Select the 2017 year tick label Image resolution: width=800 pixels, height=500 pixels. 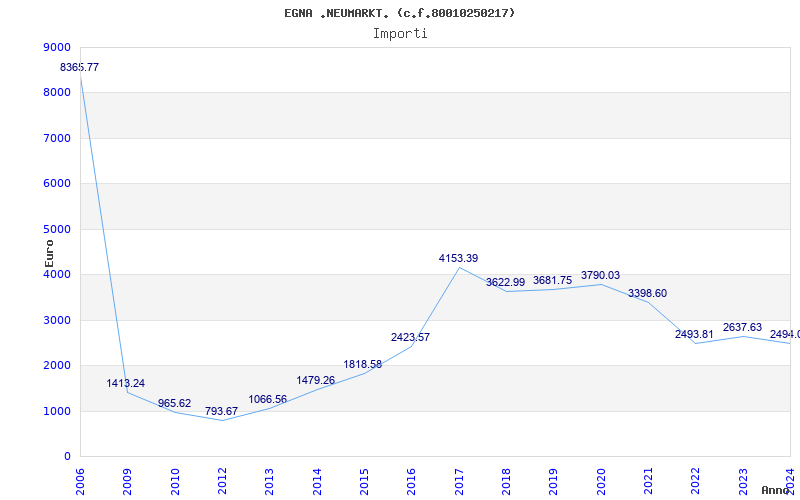point(459,476)
